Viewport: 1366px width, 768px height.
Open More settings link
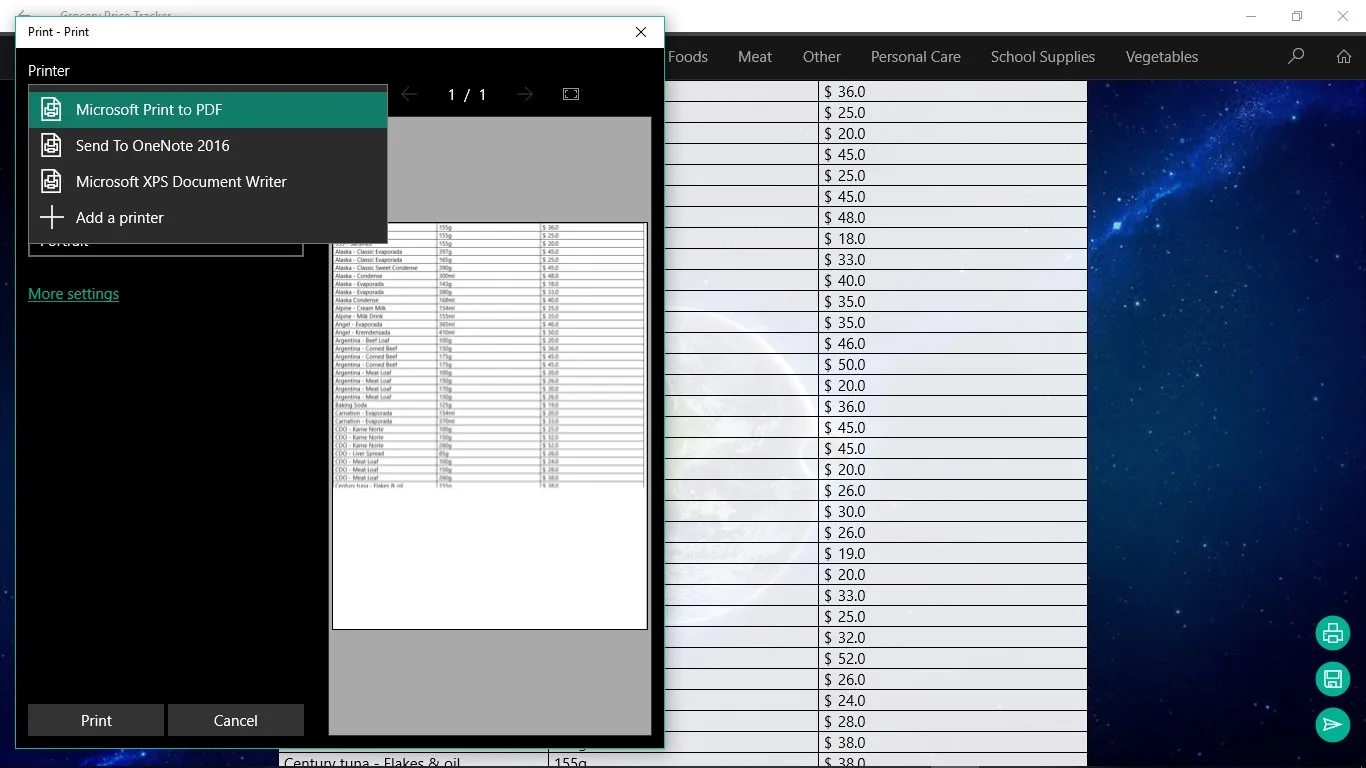pos(73,294)
